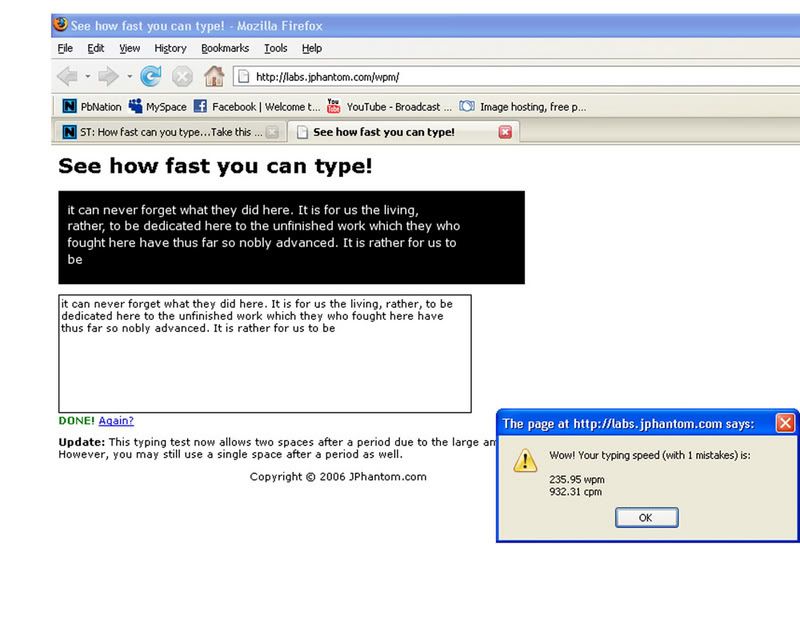Click the Firefox logo in the title bar
Viewport: 800px width, 640px height.
click(x=61, y=24)
